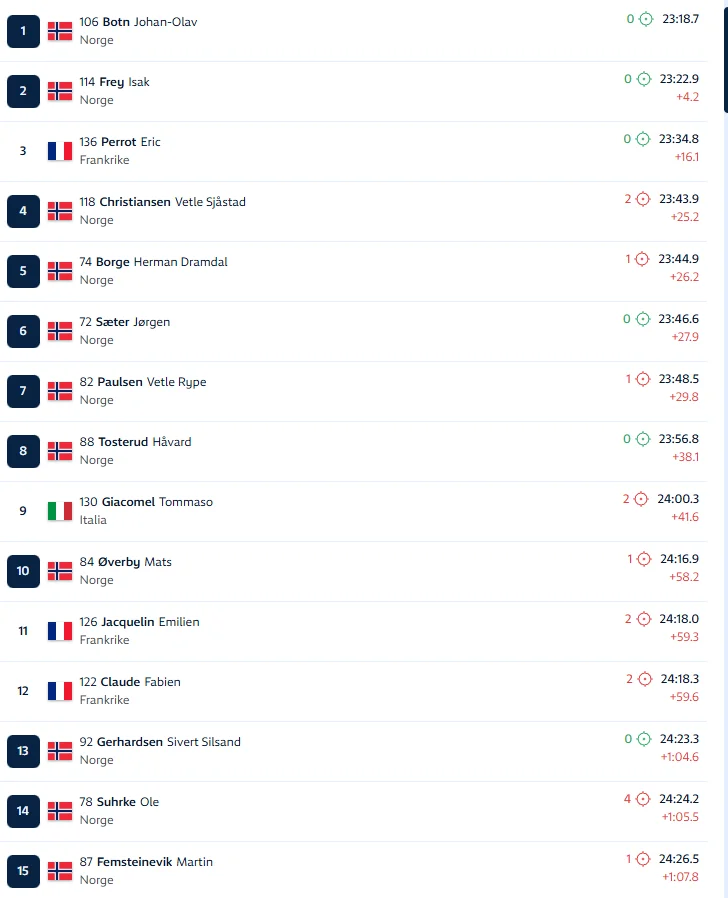Click Tosterud Håvard's name
The height and width of the screenshot is (898, 728).
tap(144, 442)
